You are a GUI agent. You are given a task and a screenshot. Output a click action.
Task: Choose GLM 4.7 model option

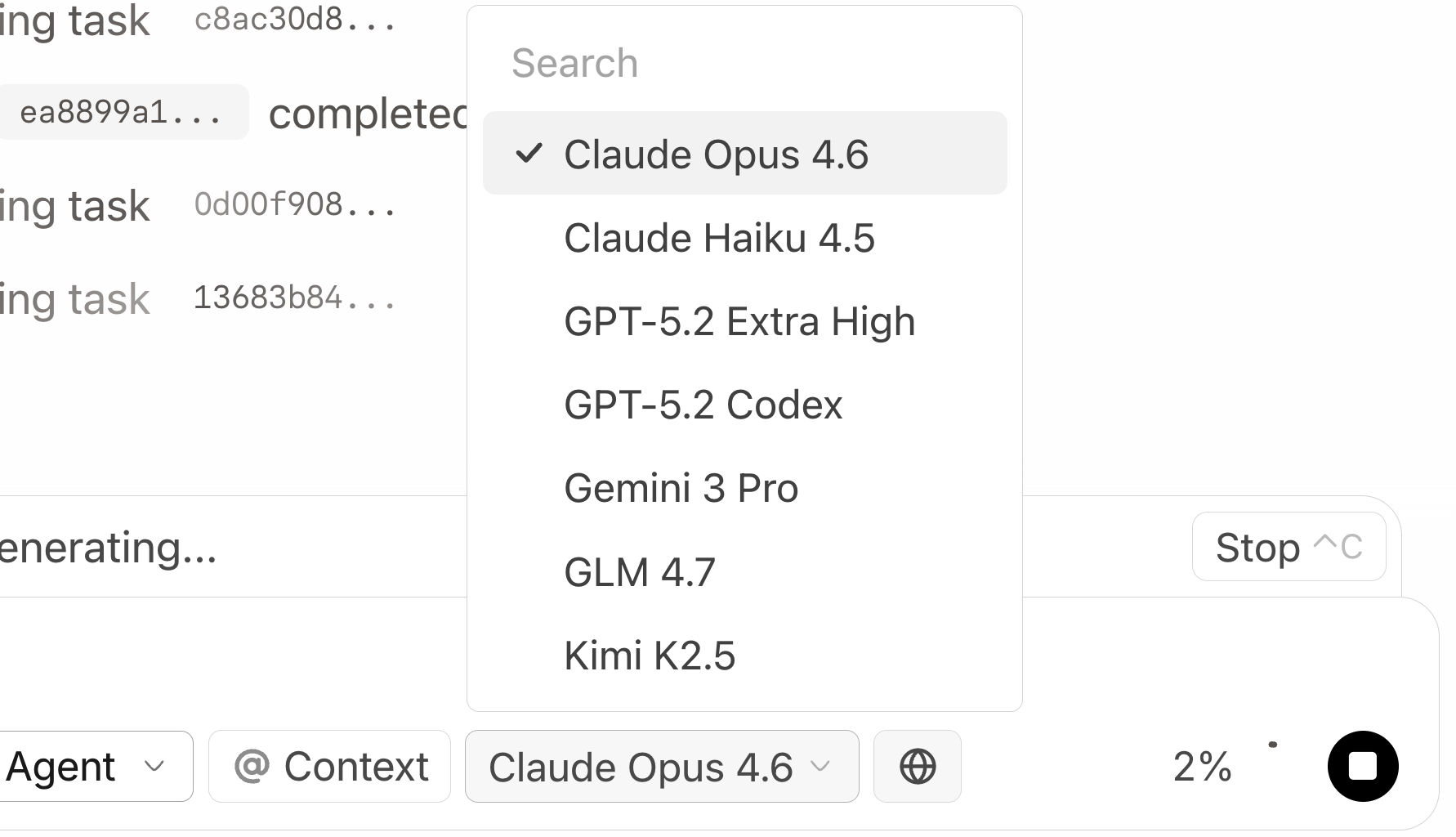[x=640, y=572]
